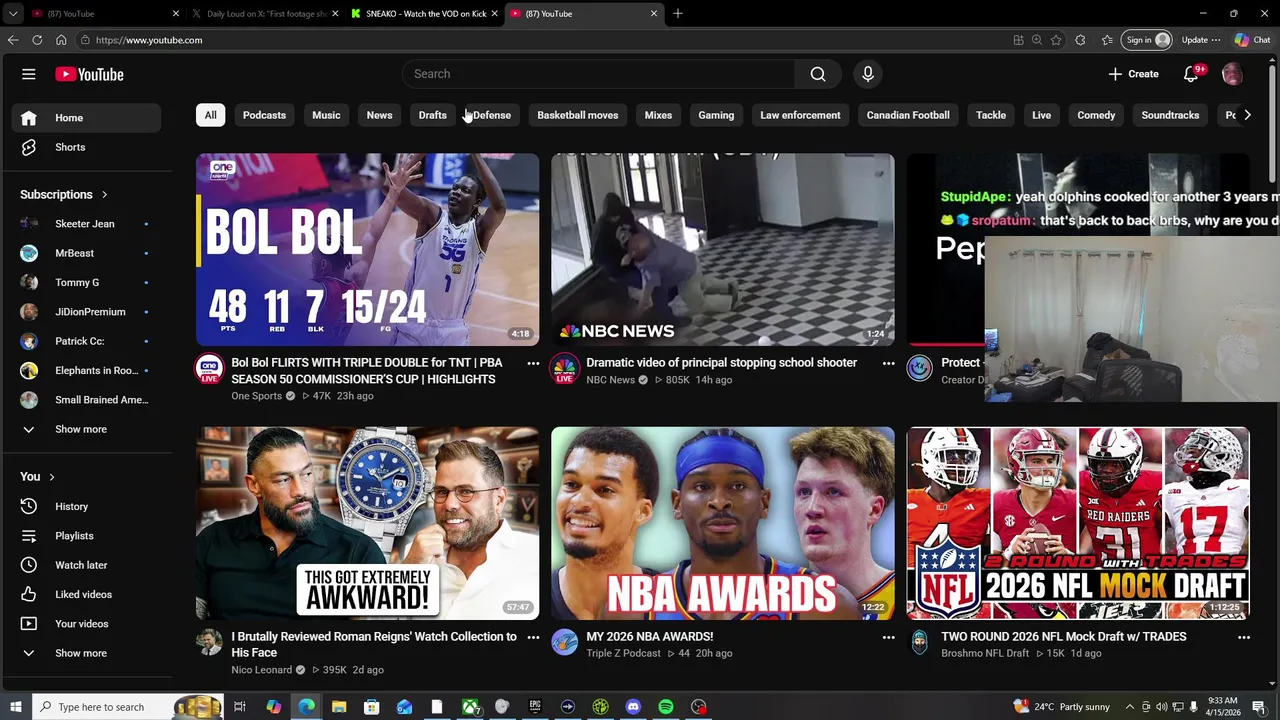Open a new browser tab
Viewport: 1280px width, 720px height.
(678, 14)
